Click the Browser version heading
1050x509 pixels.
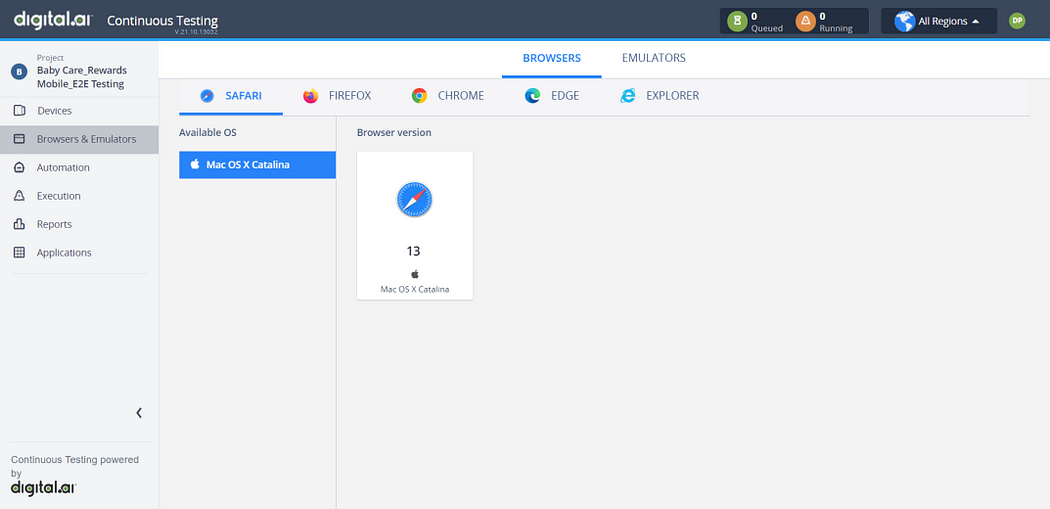[x=394, y=133]
